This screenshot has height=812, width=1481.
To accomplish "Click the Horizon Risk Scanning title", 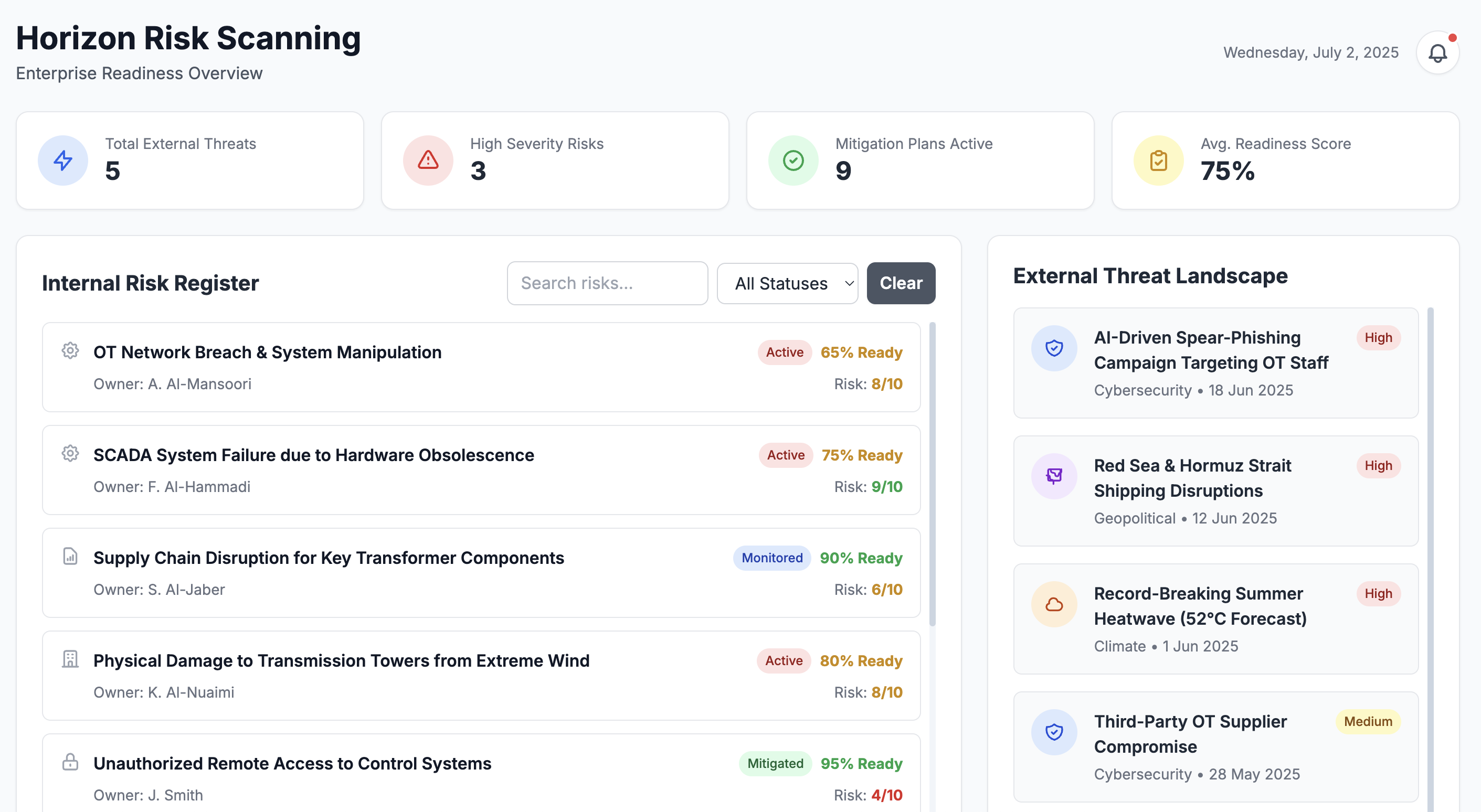I will click(x=188, y=38).
